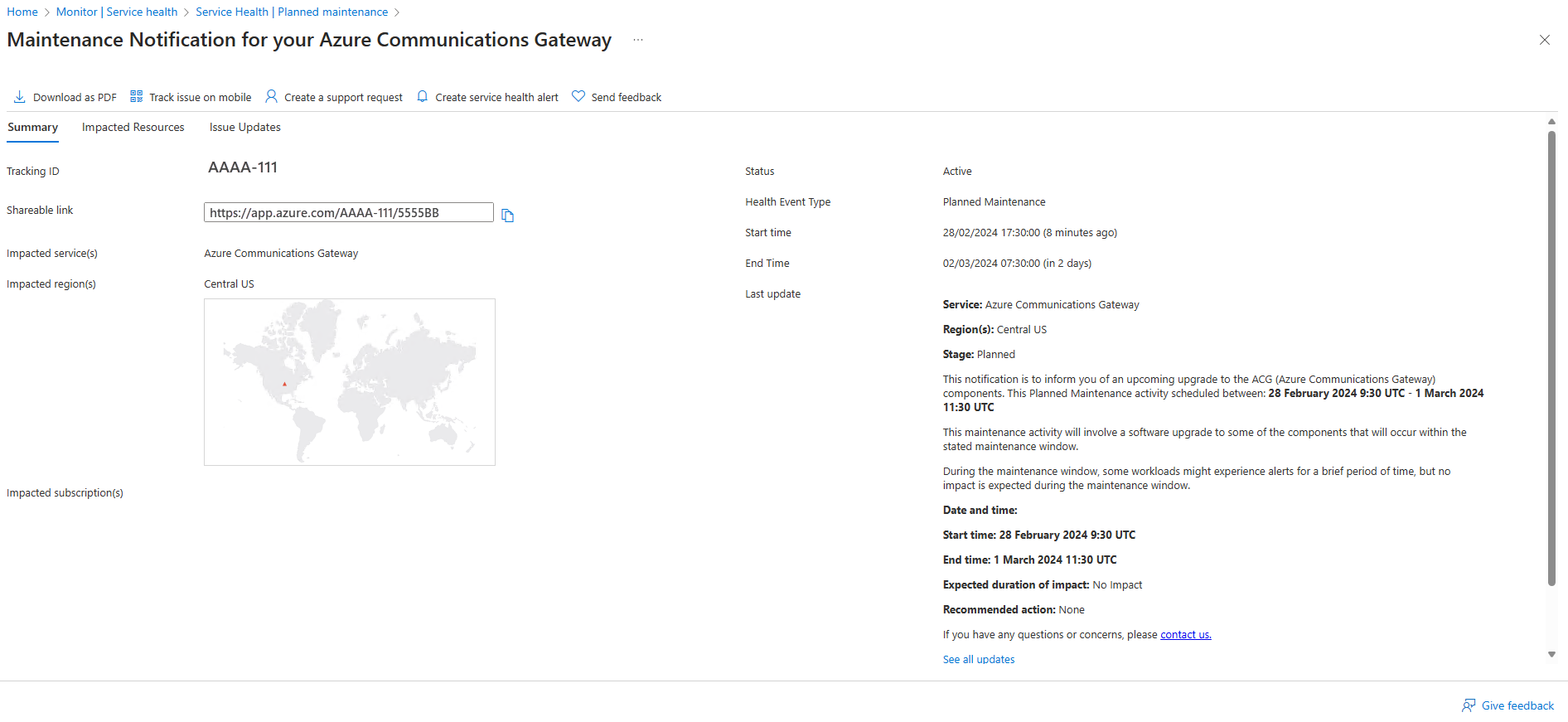This screenshot has width=1568, height=722.
Task: Click the Impacted subscription(s) label
Action: pos(65,493)
